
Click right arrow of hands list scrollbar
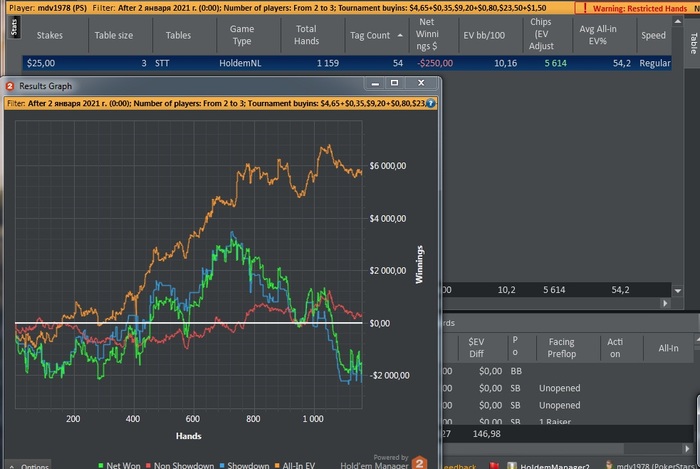point(687,448)
